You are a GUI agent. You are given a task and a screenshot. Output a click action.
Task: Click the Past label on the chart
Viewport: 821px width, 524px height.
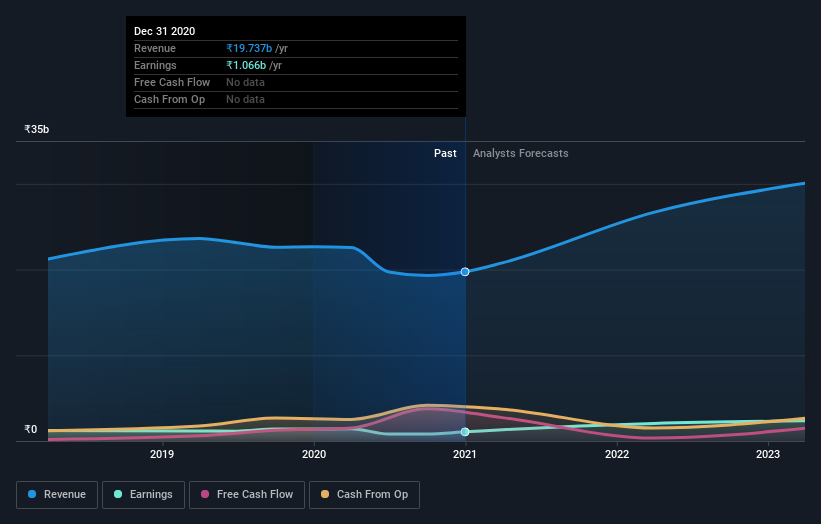pyautogui.click(x=445, y=153)
